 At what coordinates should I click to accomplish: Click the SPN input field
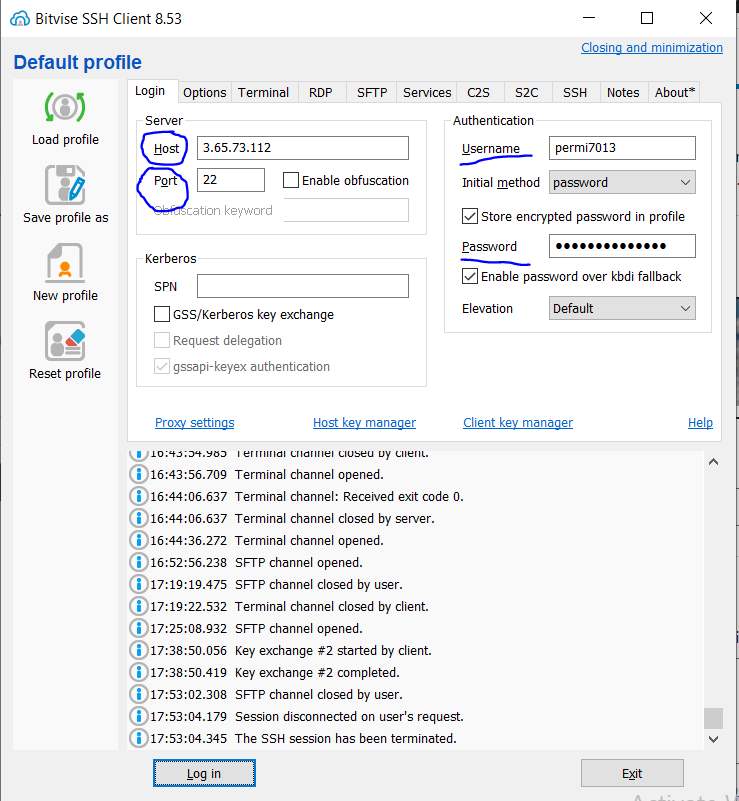point(303,286)
